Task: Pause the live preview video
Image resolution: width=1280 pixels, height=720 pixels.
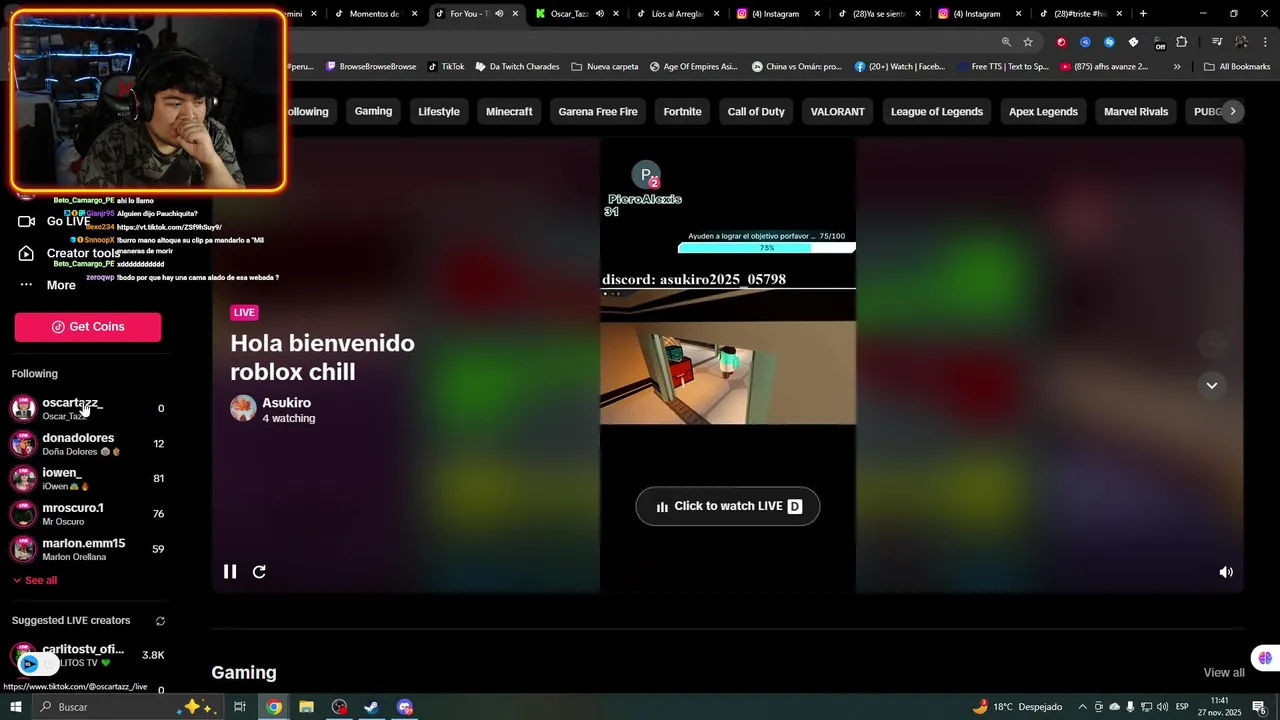Action: (230, 572)
